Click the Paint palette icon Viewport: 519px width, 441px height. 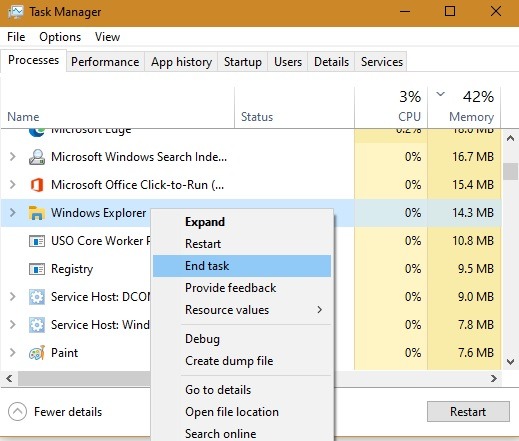(x=37, y=353)
